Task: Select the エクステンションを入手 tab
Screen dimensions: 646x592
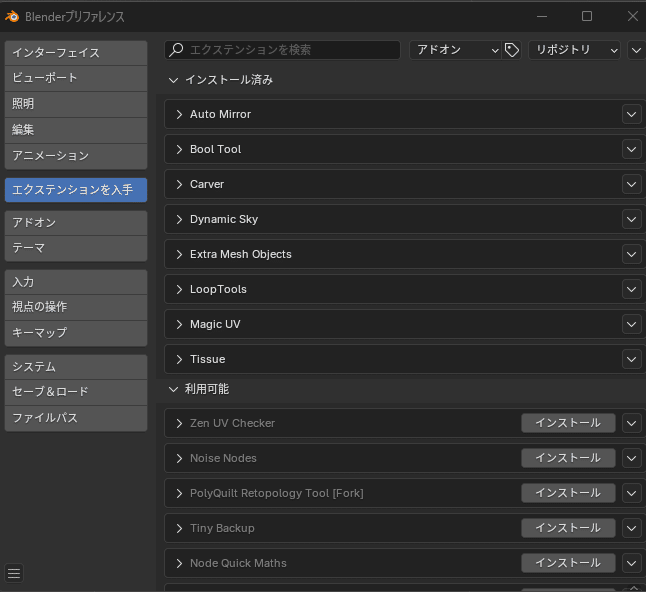Action: tap(76, 190)
